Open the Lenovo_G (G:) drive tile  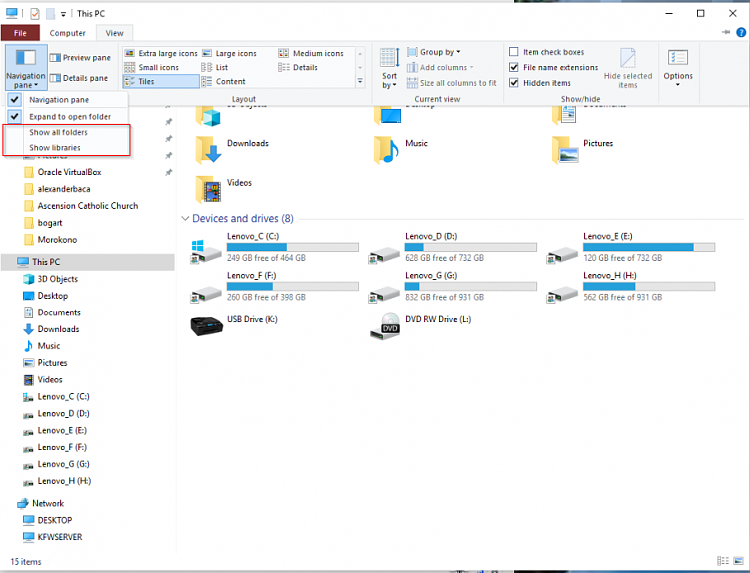point(452,288)
